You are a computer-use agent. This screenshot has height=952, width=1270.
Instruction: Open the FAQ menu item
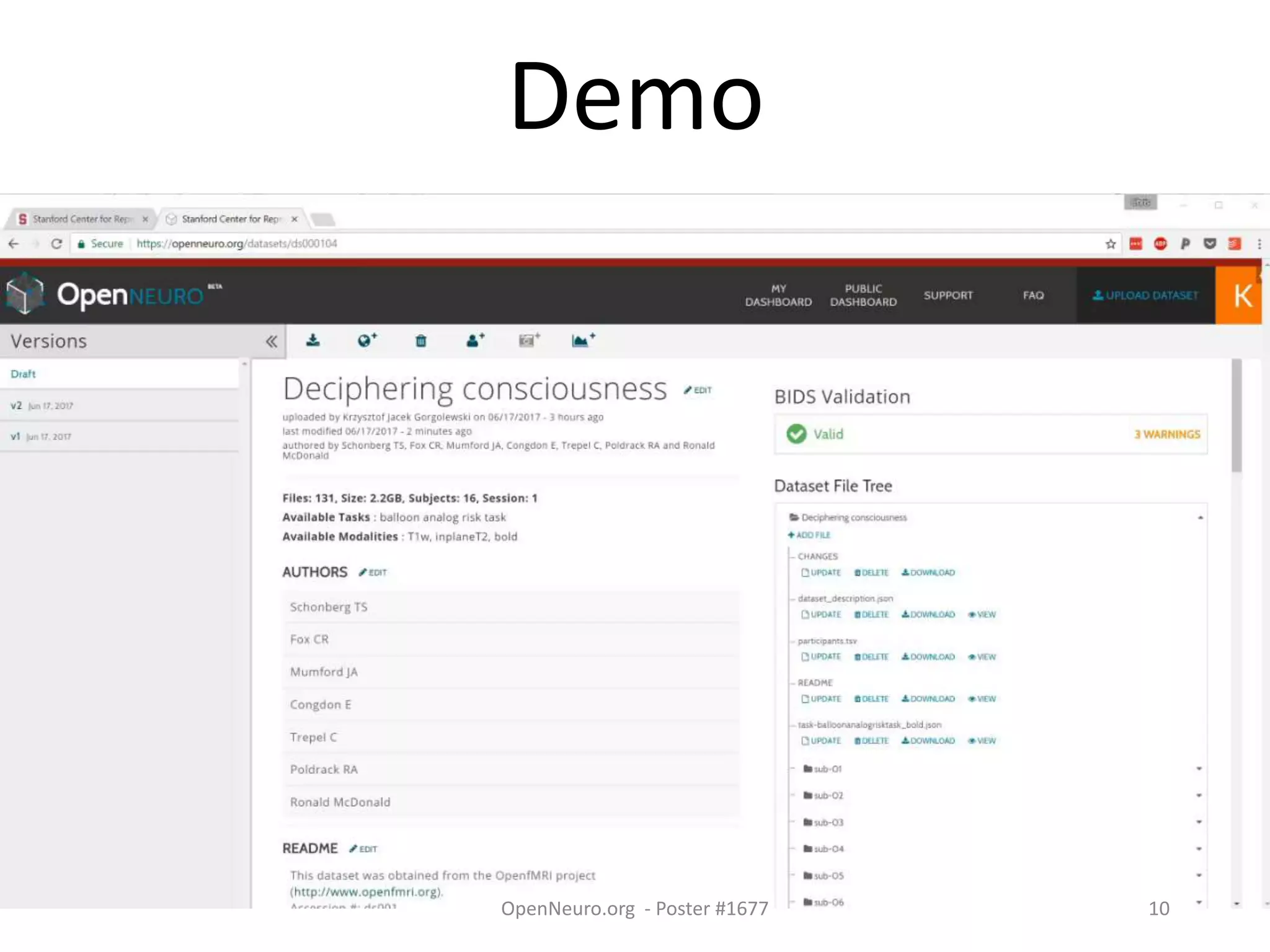pos(1033,295)
